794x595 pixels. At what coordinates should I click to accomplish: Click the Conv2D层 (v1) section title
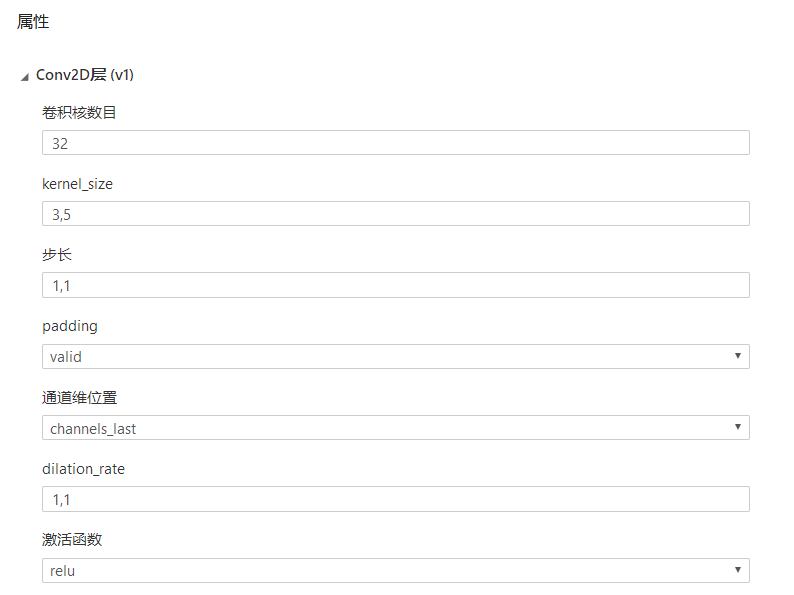coord(85,75)
